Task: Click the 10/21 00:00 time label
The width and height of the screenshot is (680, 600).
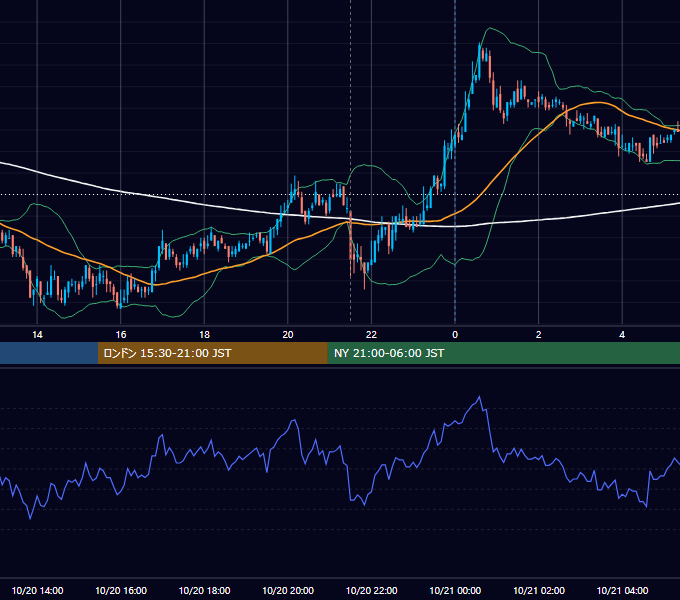Action: (x=455, y=590)
